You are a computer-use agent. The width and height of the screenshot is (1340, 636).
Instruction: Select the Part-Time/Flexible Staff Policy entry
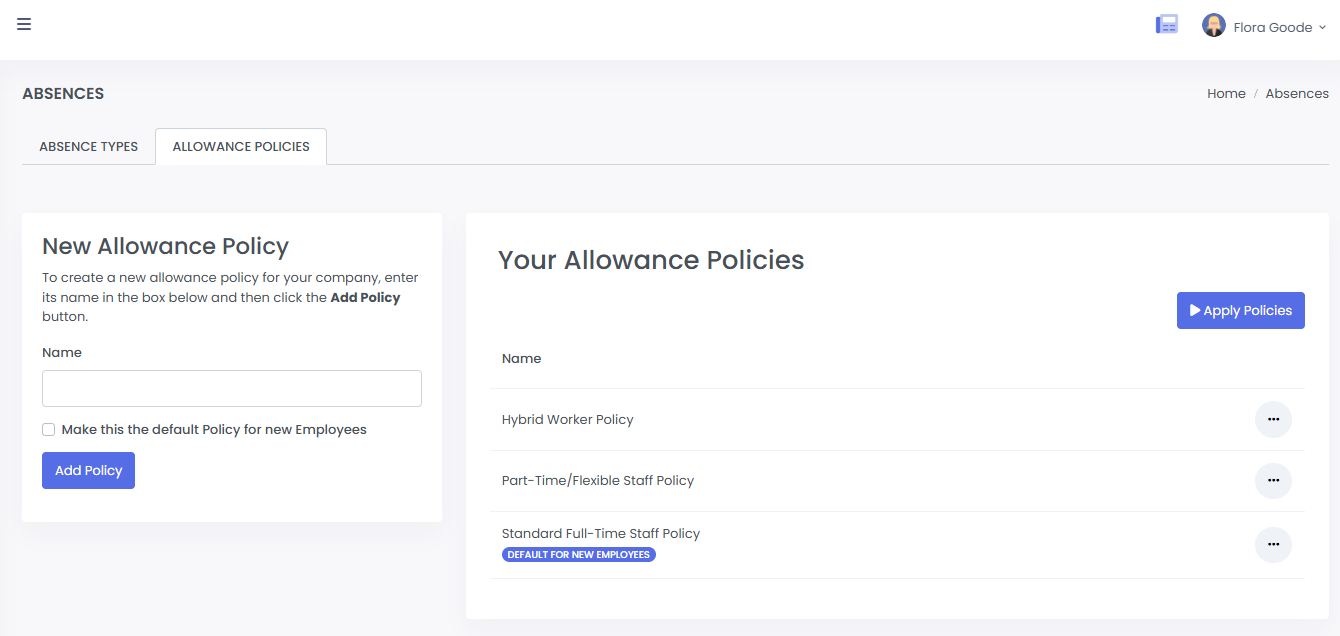tap(598, 480)
